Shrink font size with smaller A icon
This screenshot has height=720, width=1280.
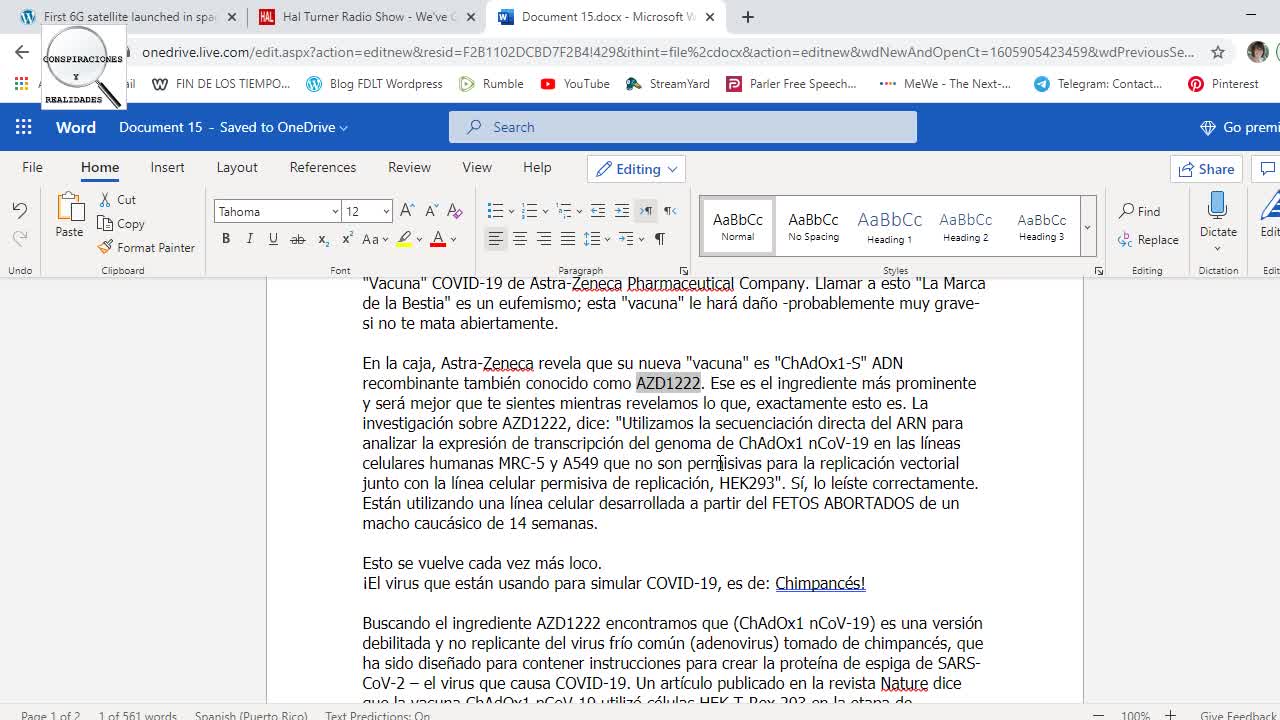pos(431,211)
